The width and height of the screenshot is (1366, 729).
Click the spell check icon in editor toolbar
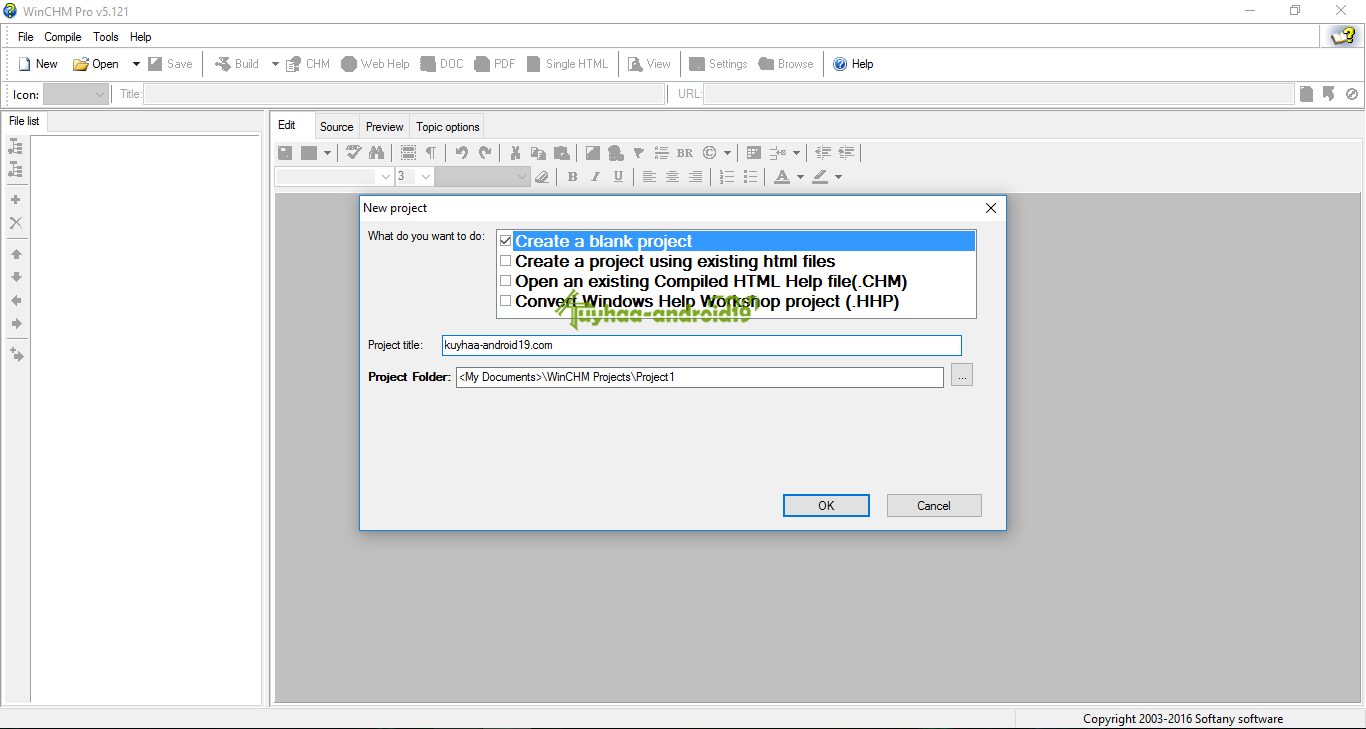pyautogui.click(x=354, y=153)
